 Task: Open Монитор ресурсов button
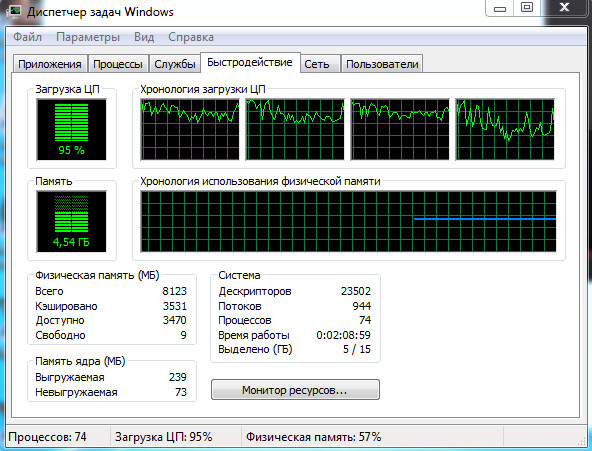click(x=295, y=389)
